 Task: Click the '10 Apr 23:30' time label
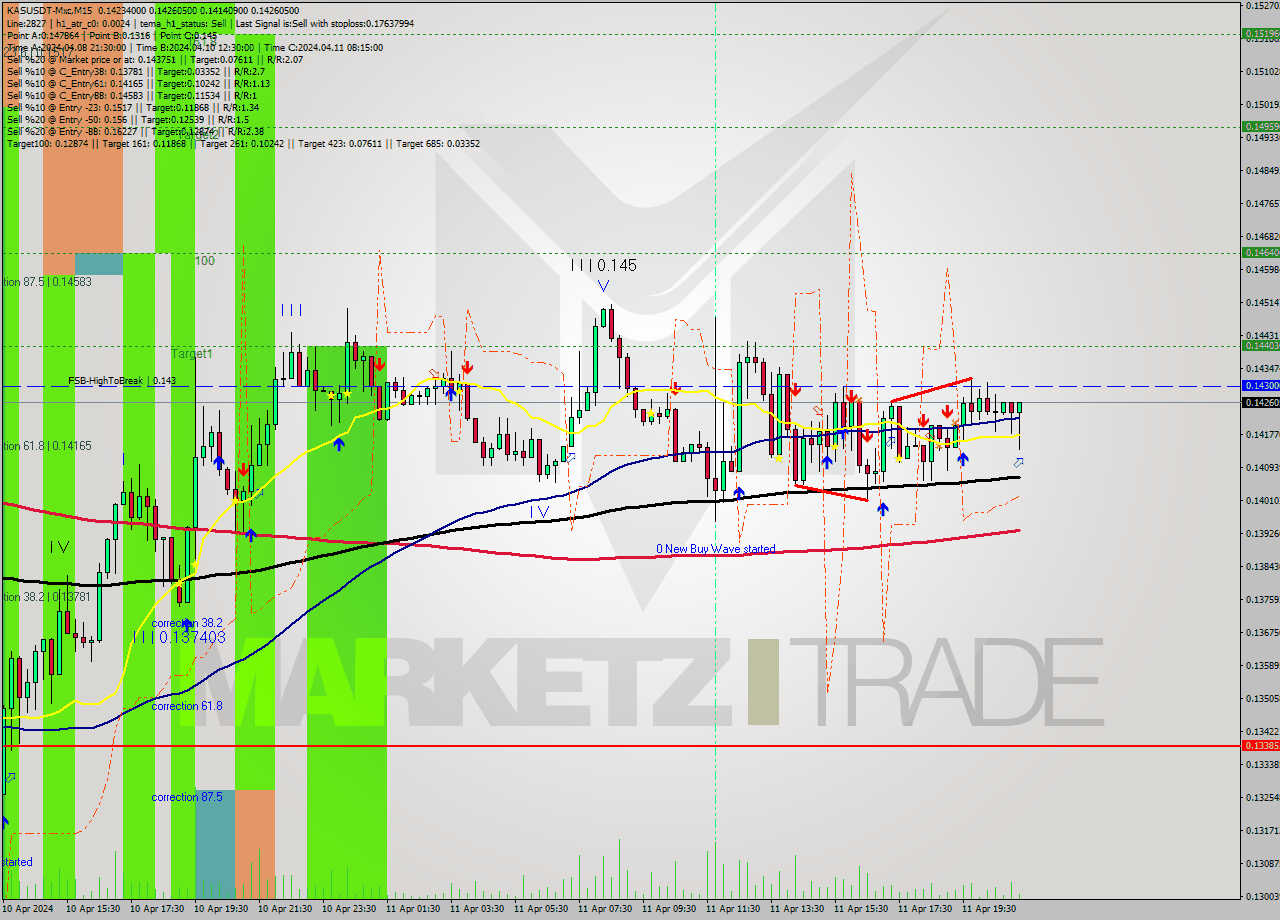(x=348, y=909)
